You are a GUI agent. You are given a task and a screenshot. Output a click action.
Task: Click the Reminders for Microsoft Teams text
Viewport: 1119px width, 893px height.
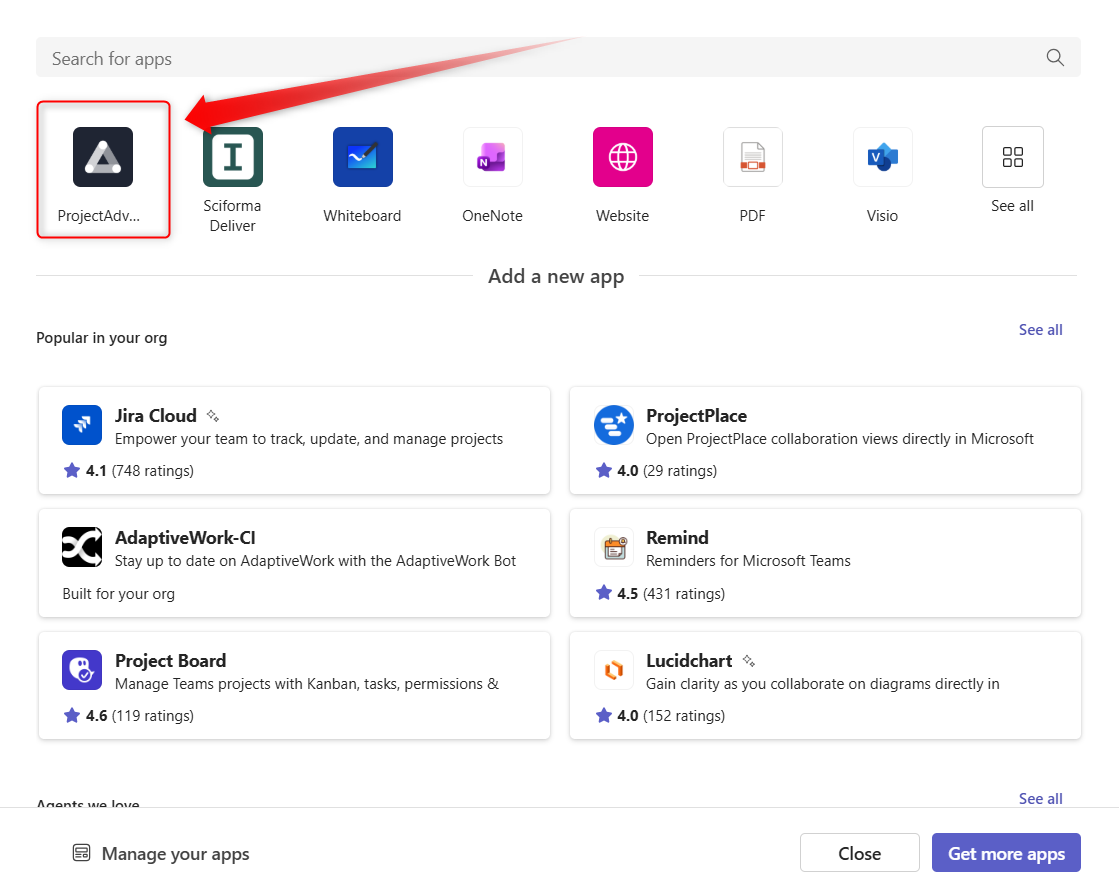pyautogui.click(x=748, y=561)
